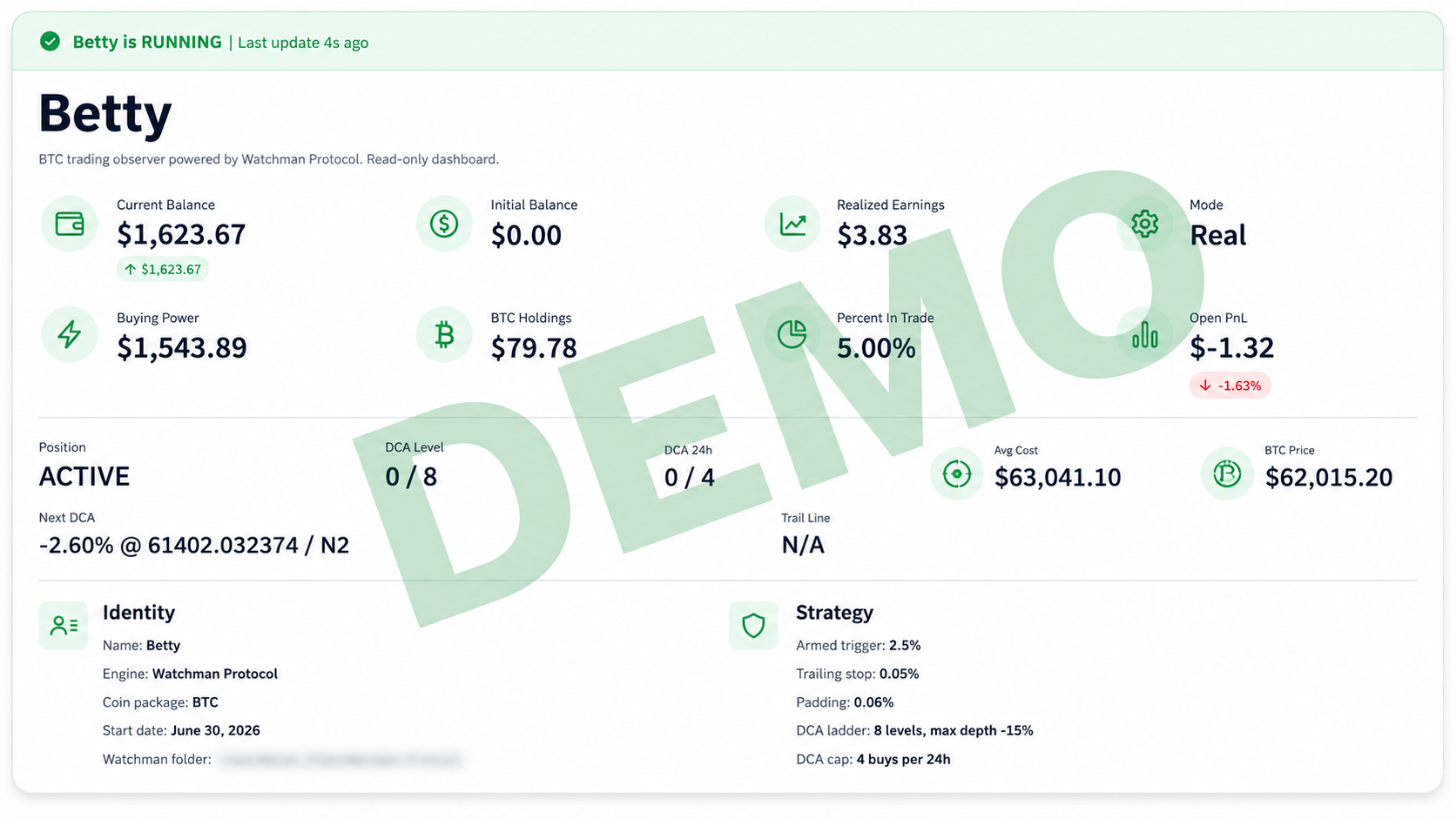Click the "Betty is RUNNING" status text

click(147, 42)
